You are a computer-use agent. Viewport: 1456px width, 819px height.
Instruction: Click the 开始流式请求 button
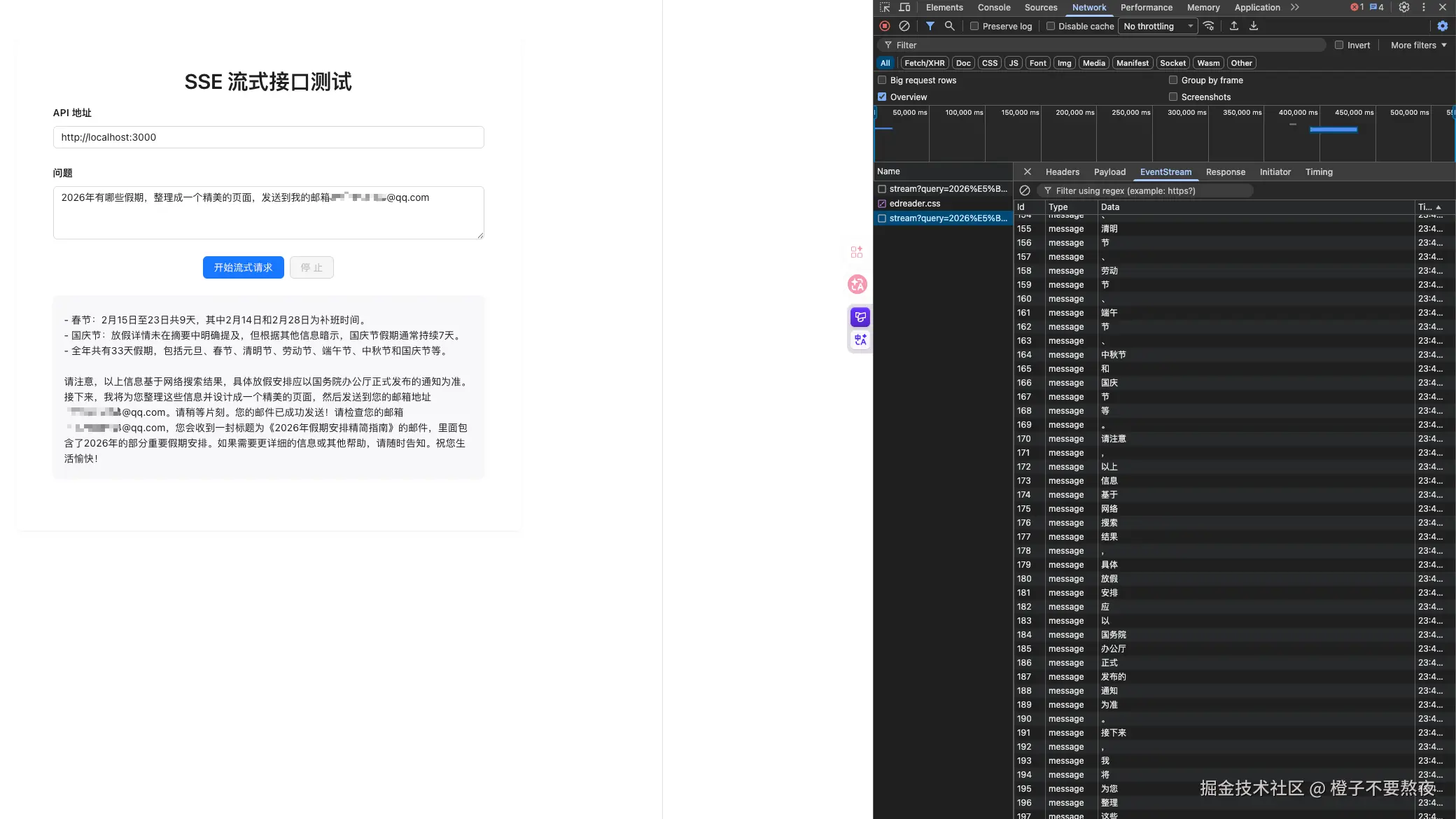pyautogui.click(x=243, y=267)
